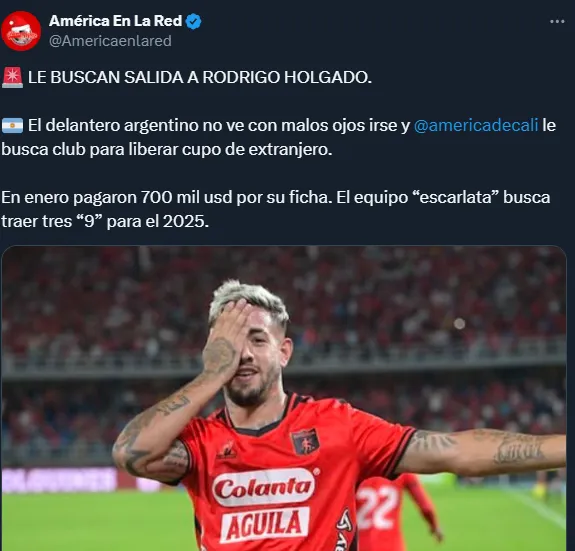Screen dimensions: 575x551
Task: Click the club crest on the red jersey
Action: tap(305, 442)
